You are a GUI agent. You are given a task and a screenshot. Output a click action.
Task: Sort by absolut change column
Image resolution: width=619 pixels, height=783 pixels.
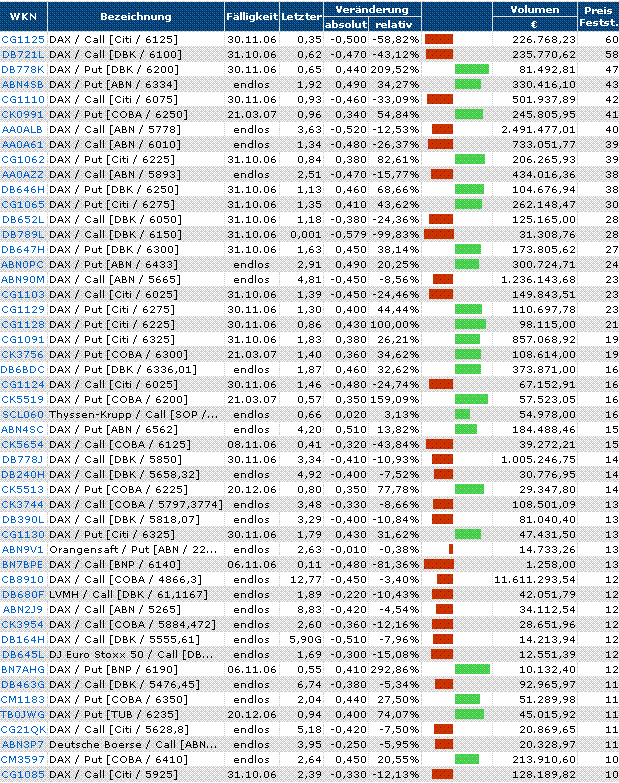(x=346, y=24)
